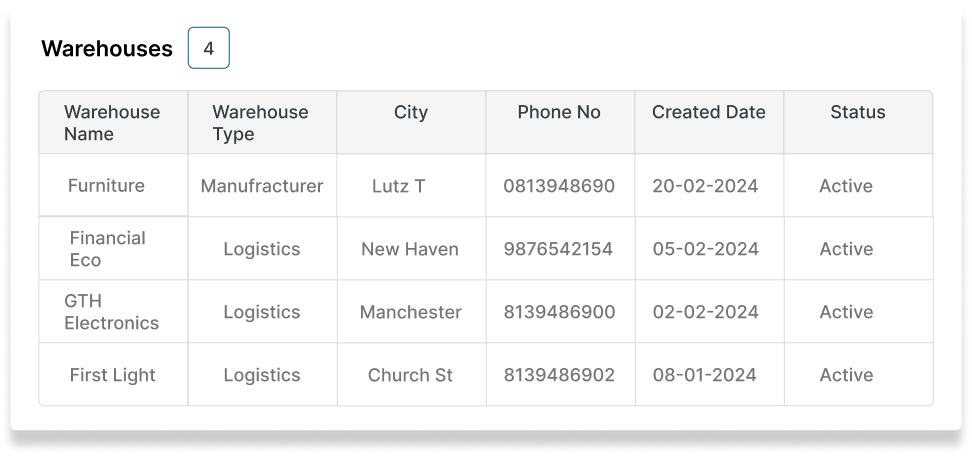Click the Lutz T city cell

coord(398,186)
